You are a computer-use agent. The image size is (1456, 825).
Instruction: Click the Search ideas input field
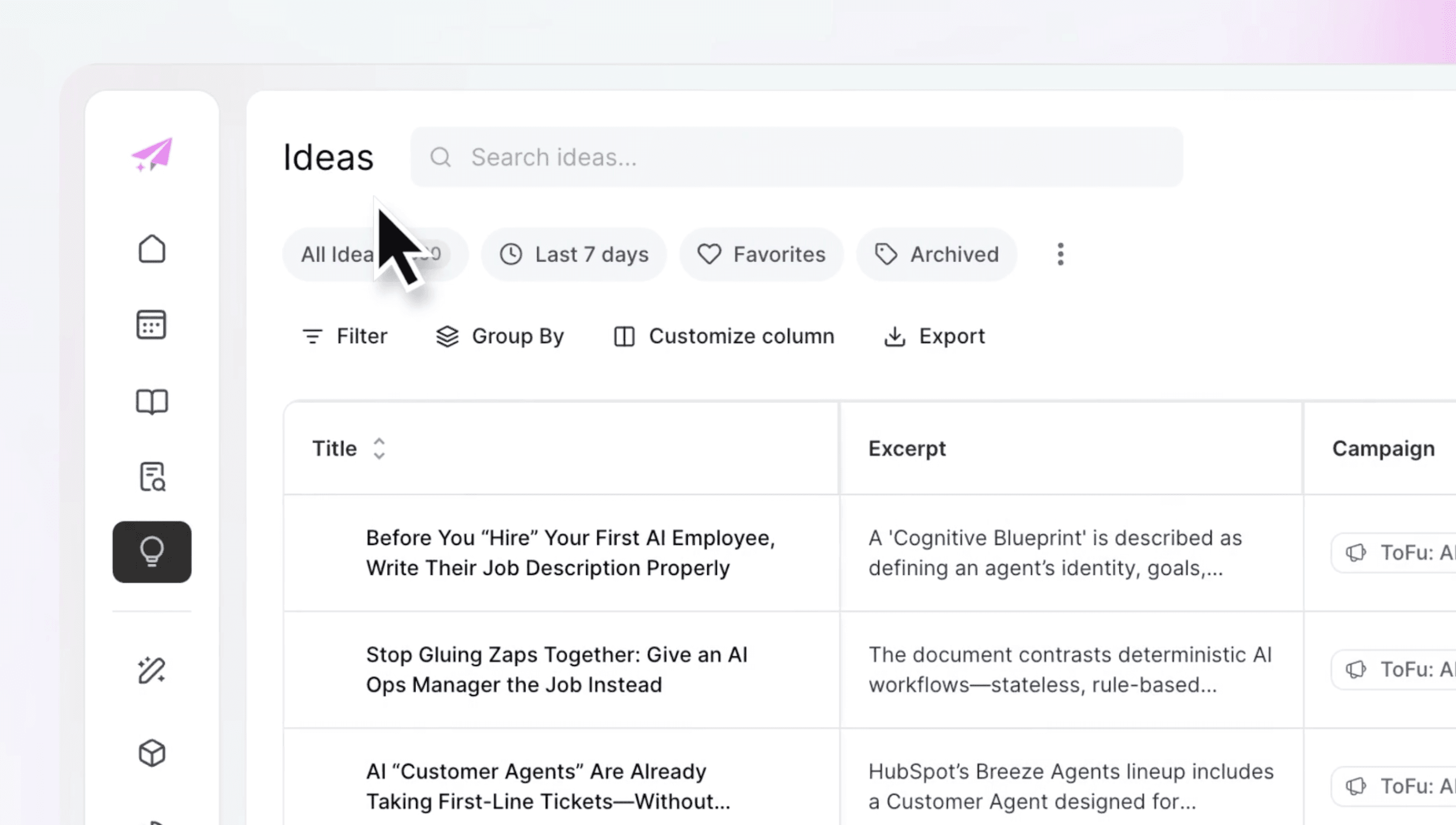click(793, 157)
